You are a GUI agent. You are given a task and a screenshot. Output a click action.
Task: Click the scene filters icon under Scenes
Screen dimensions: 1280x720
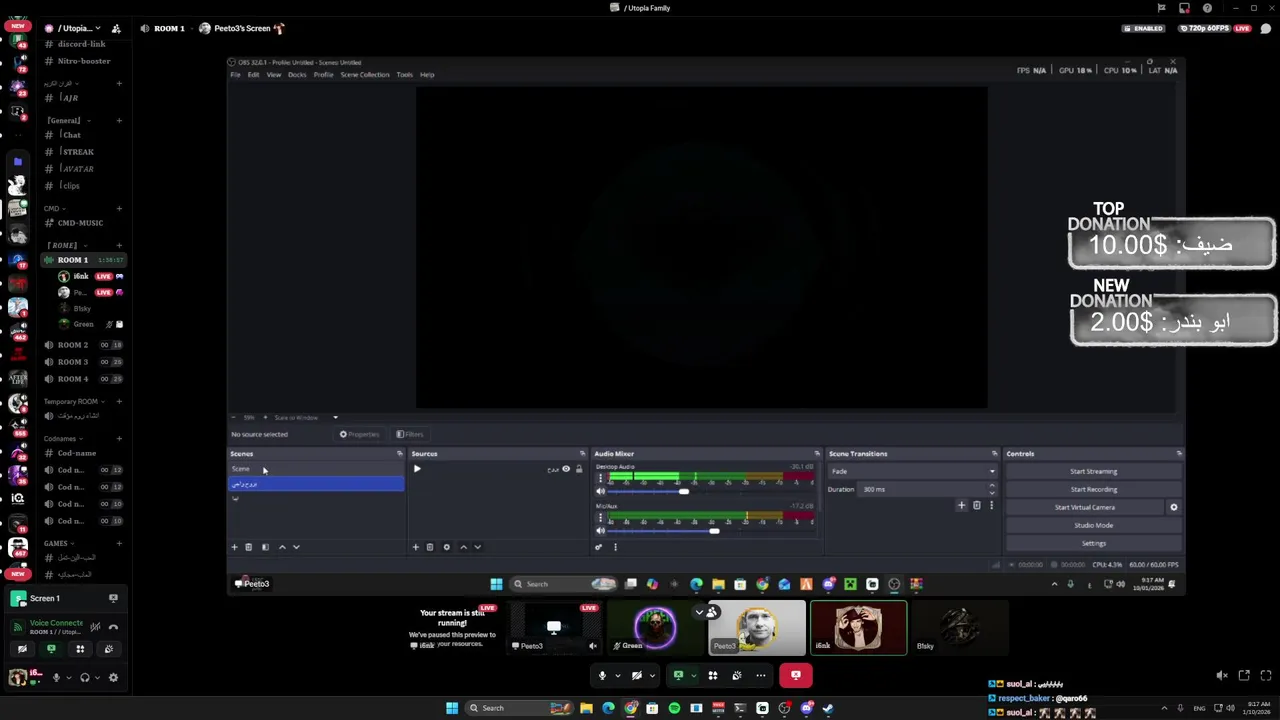point(265,547)
